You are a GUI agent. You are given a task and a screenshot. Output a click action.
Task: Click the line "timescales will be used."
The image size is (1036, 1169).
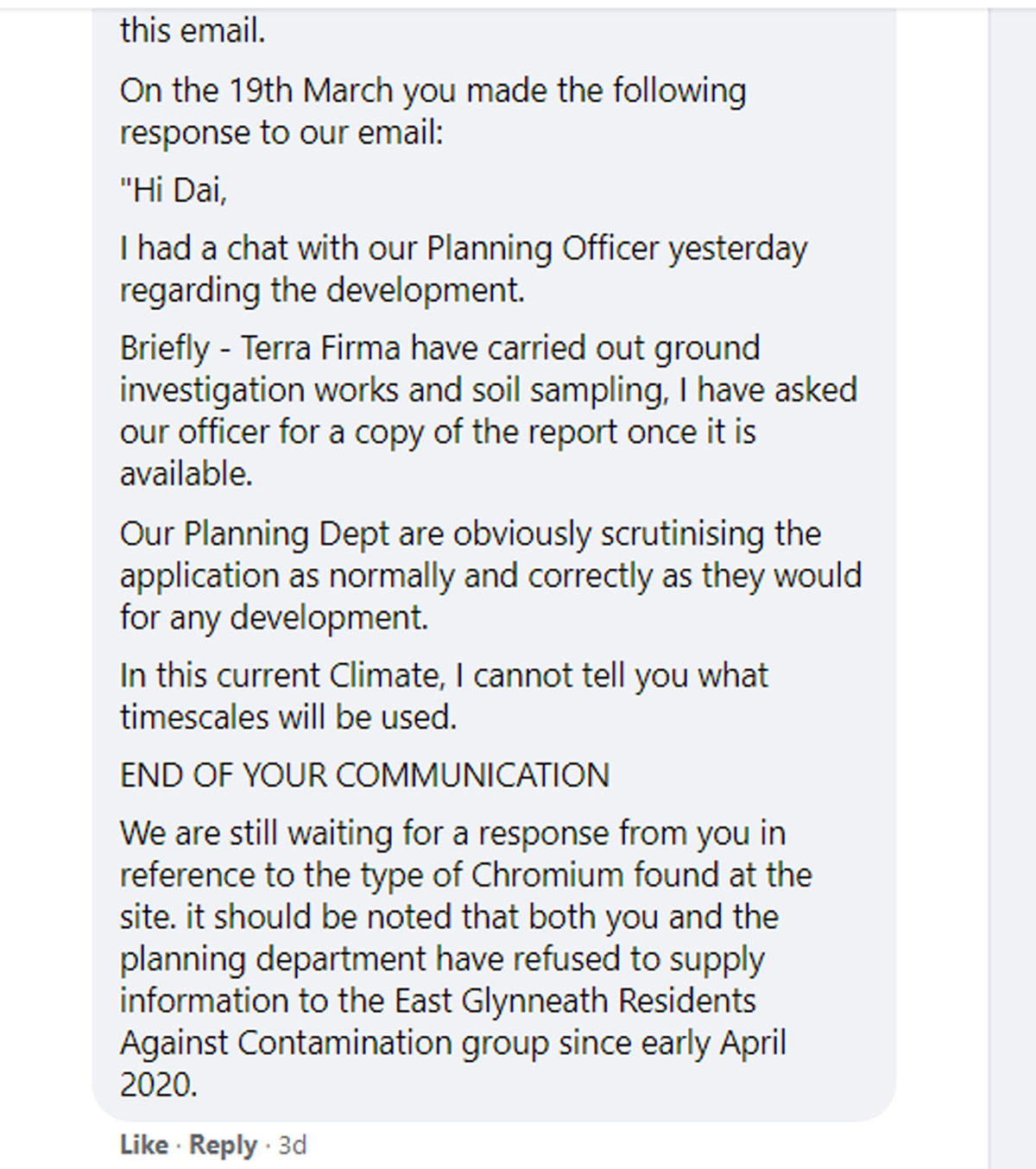[288, 717]
